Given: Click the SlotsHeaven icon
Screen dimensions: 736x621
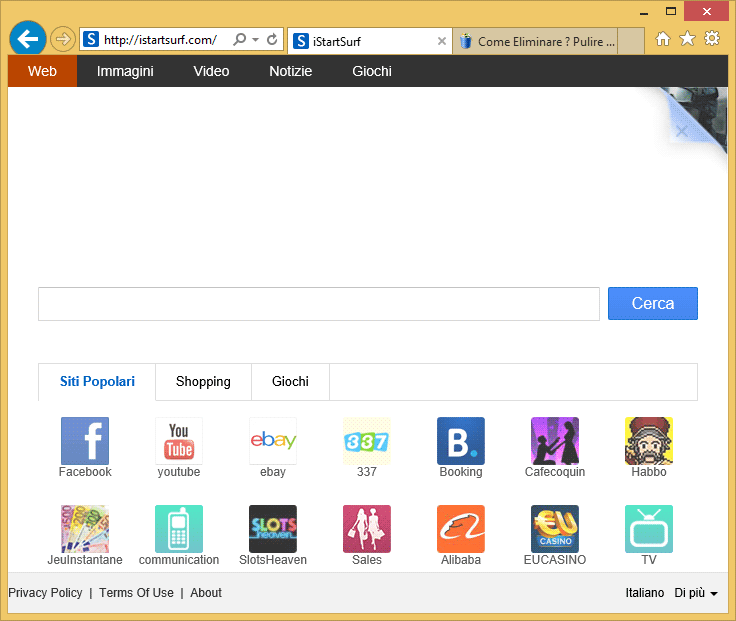Looking at the screenshot, I should point(273,529).
